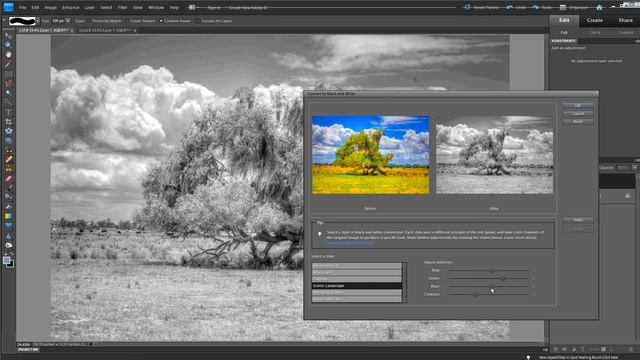Click the Sign In link
This screenshot has width=640, height=360.
[214, 7]
